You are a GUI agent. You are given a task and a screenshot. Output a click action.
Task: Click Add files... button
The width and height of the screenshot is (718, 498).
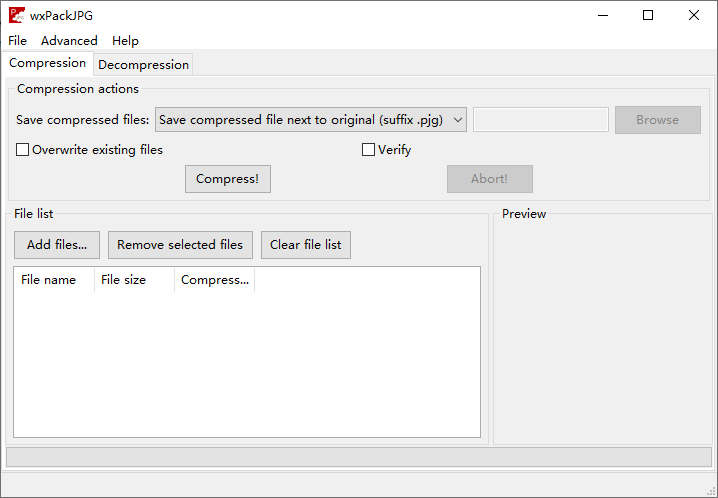pos(57,245)
